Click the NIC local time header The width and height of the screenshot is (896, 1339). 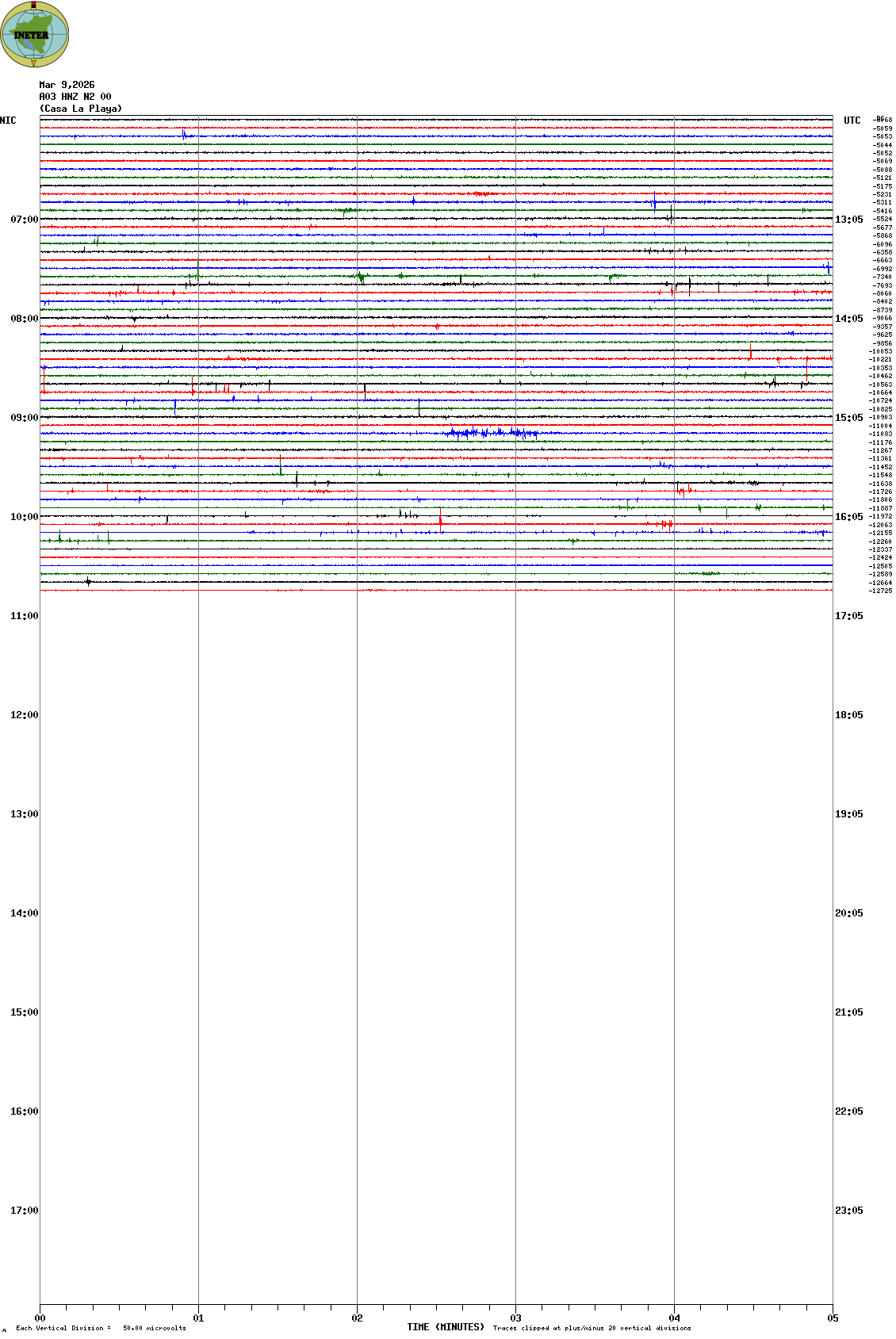tap(8, 121)
